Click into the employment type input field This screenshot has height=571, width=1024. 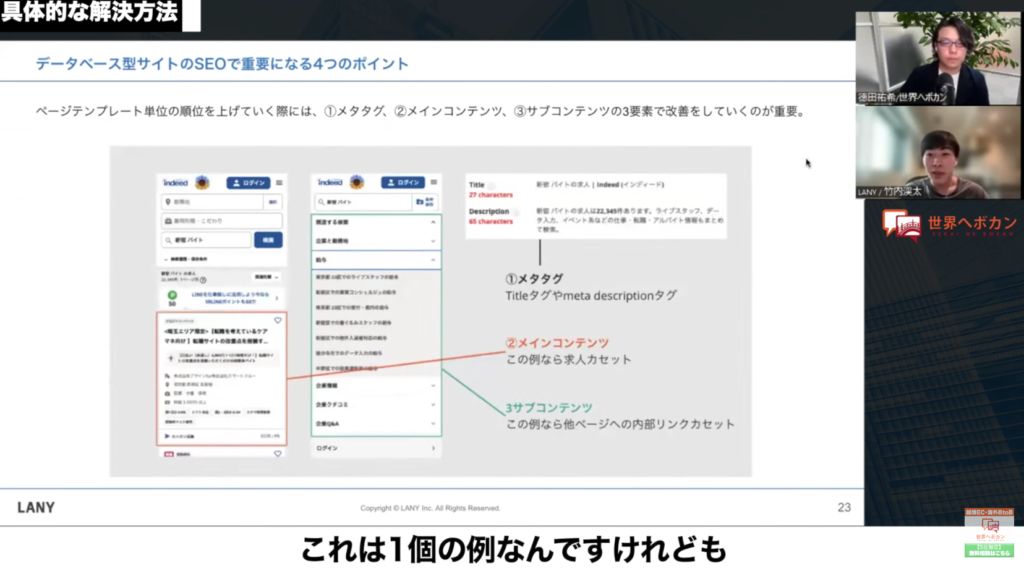click(221, 221)
